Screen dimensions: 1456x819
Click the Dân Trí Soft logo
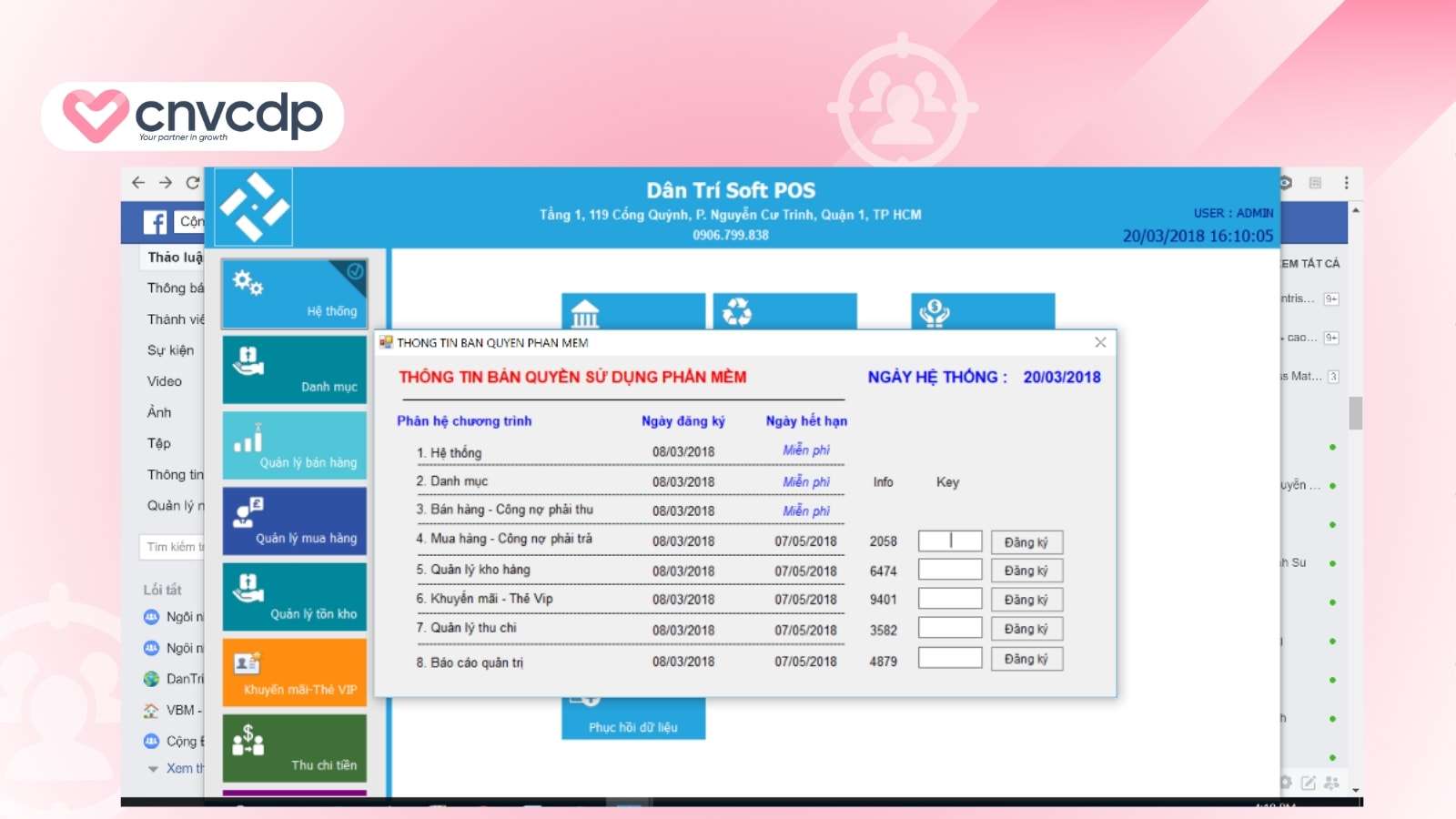252,207
